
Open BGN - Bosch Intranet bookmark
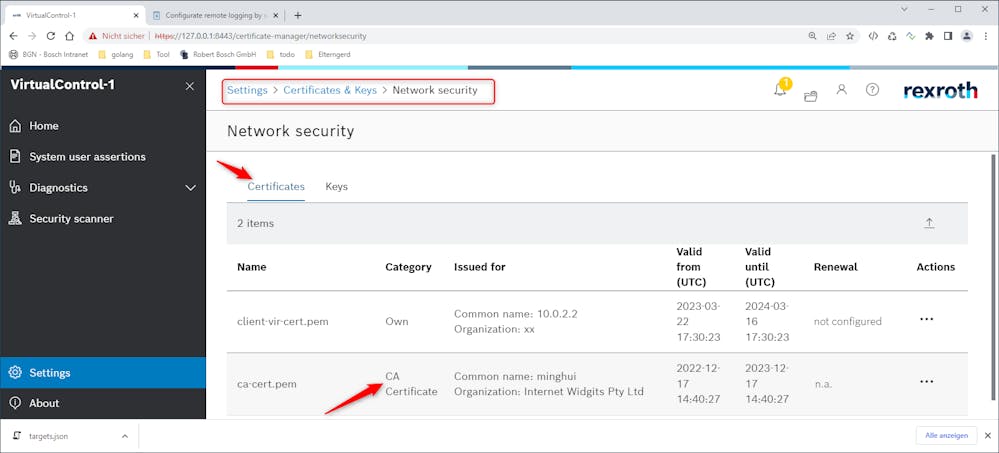tap(49, 54)
